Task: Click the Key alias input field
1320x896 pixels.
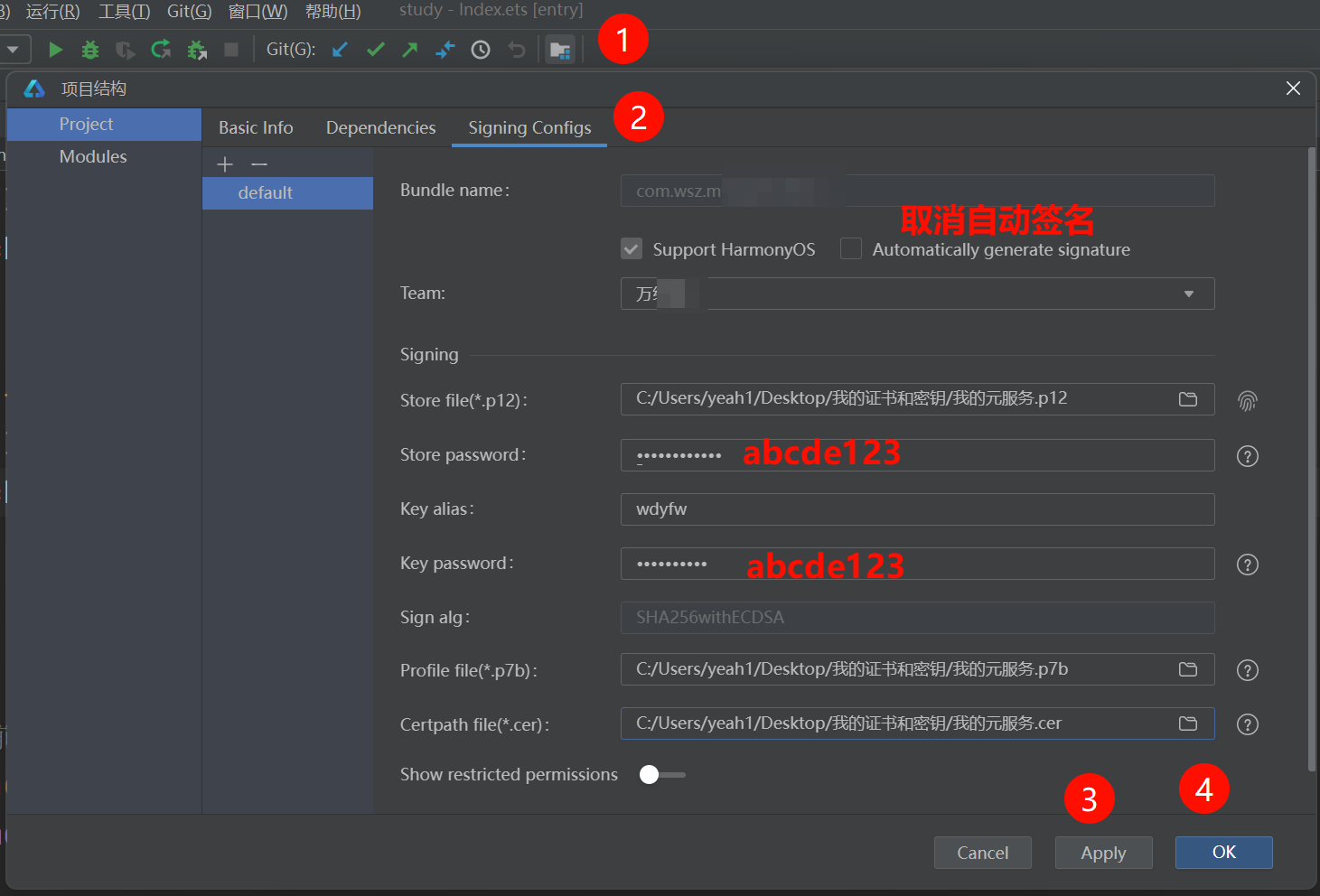Action: click(917, 509)
